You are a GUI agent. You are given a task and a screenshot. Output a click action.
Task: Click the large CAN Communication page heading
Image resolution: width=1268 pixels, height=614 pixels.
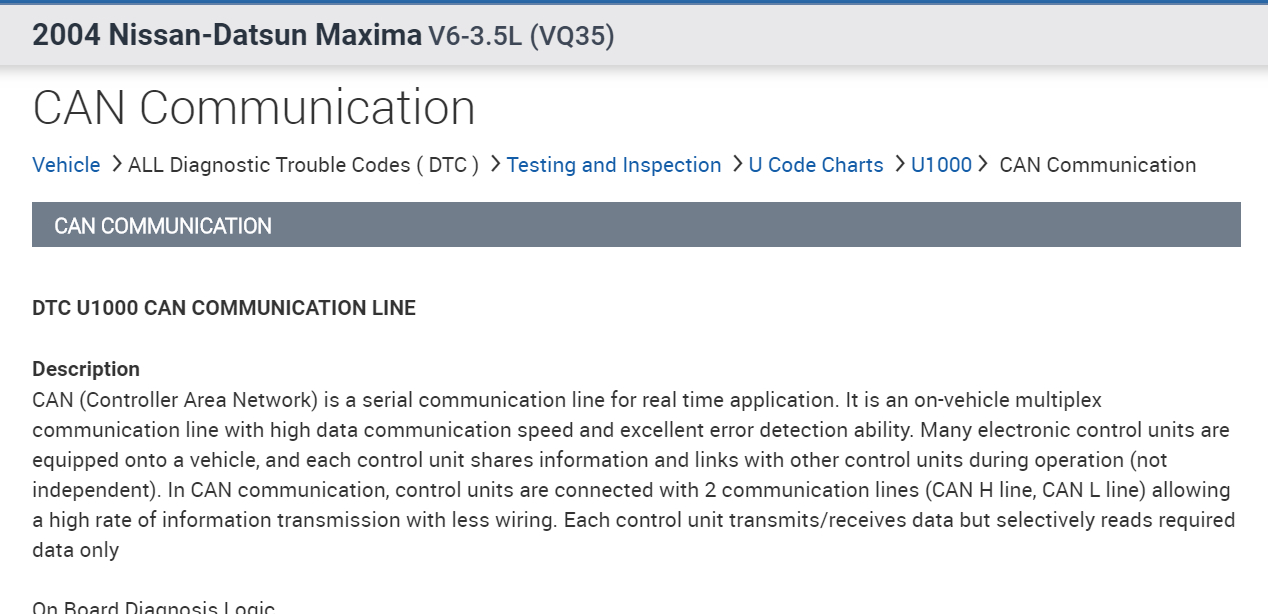pos(254,108)
